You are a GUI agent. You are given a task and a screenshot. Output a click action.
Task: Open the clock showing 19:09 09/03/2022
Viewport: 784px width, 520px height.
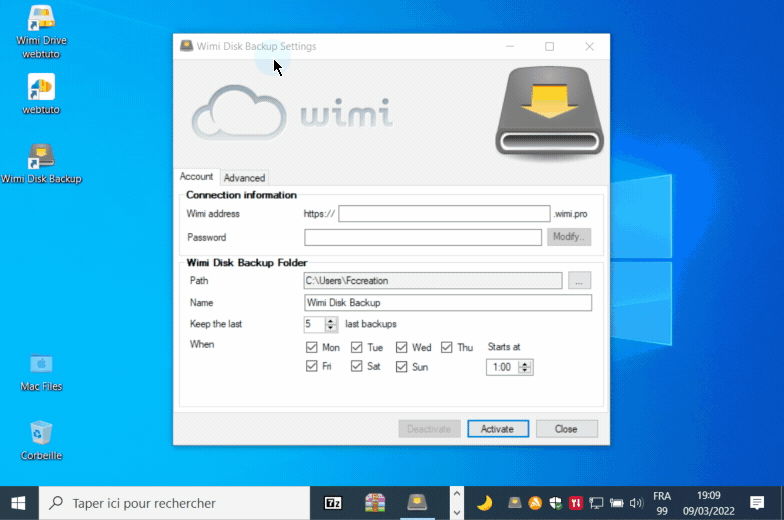[709, 503]
